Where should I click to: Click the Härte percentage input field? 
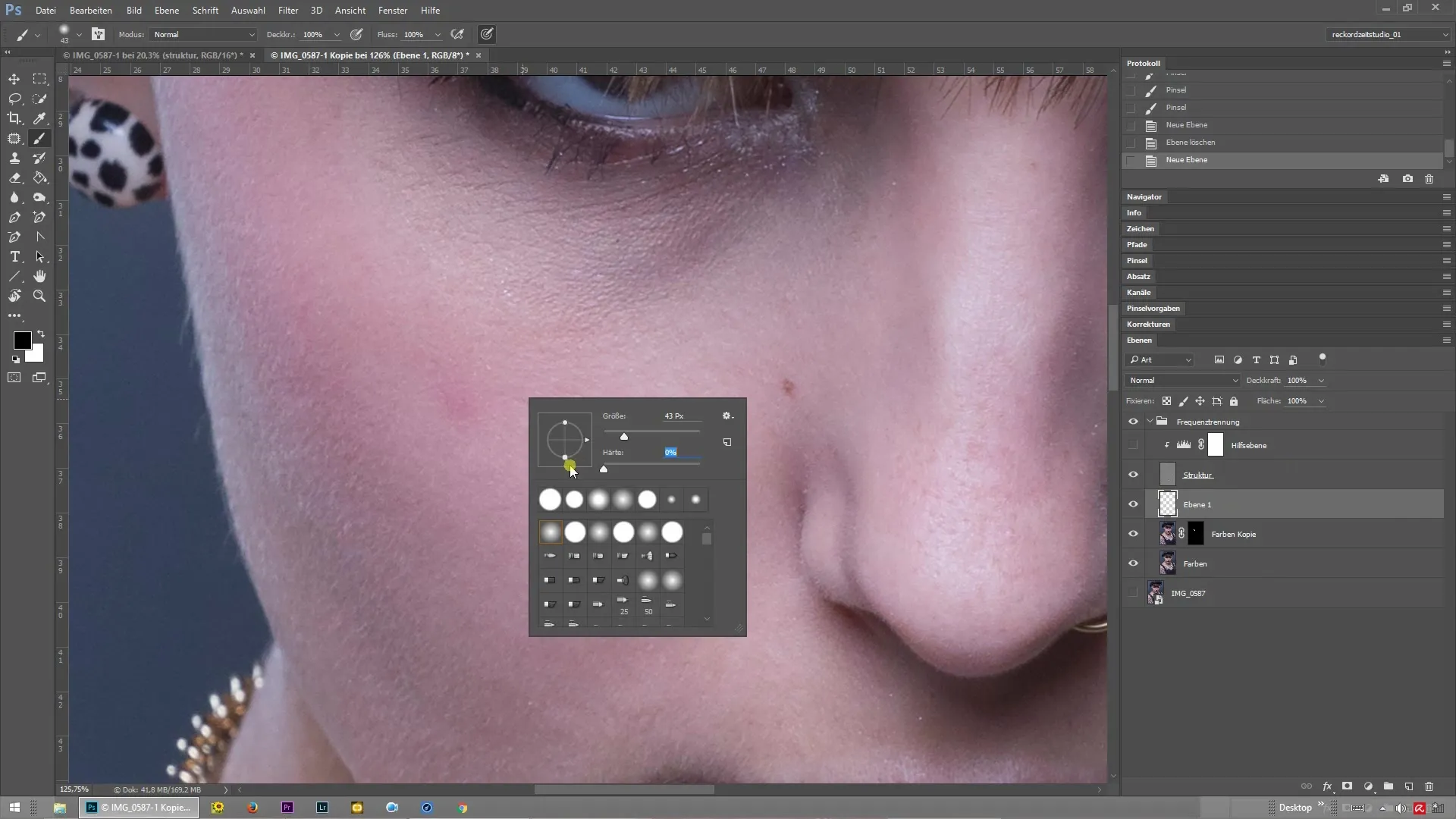point(682,452)
